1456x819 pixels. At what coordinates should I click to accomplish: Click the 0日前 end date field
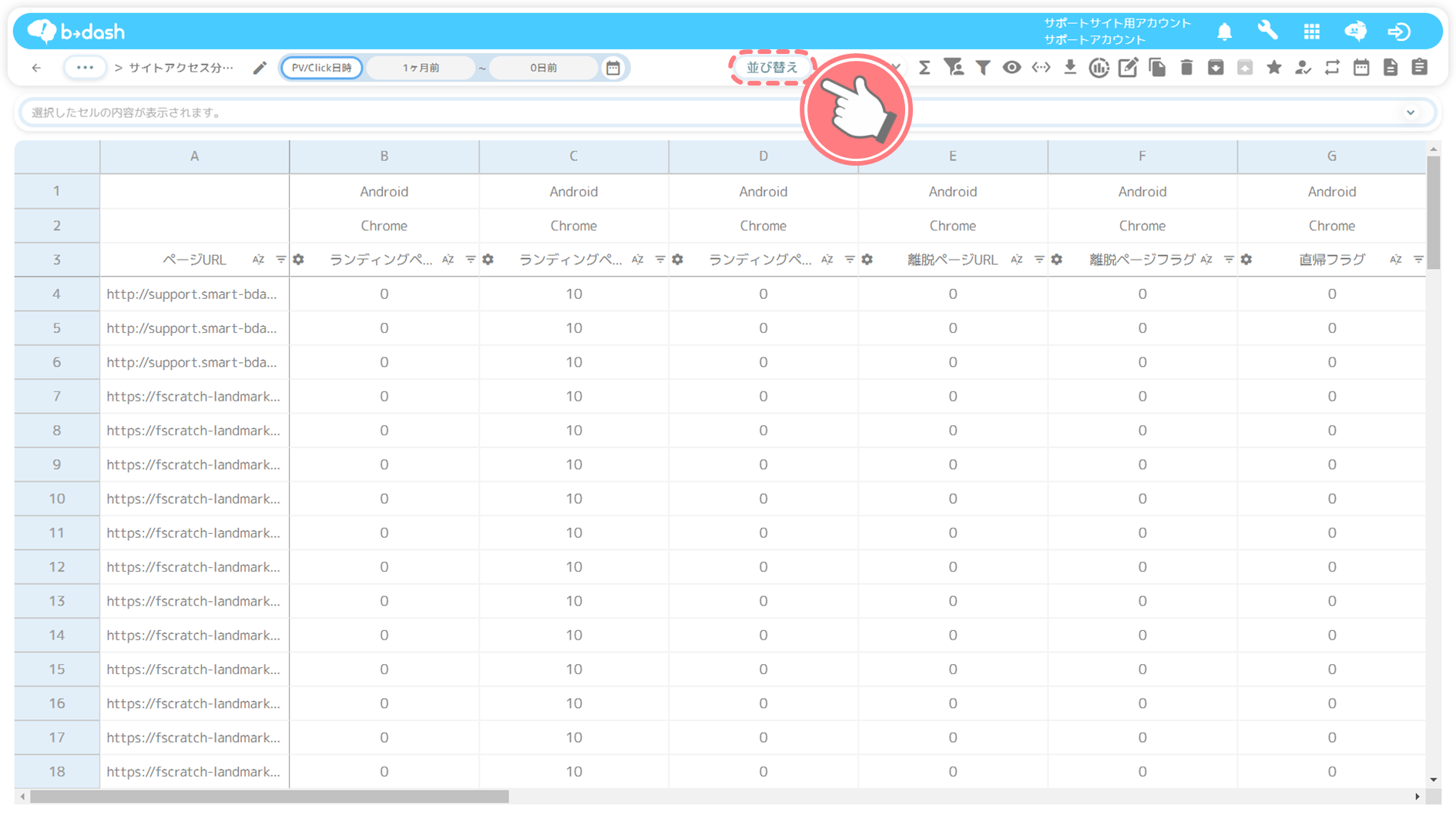544,68
